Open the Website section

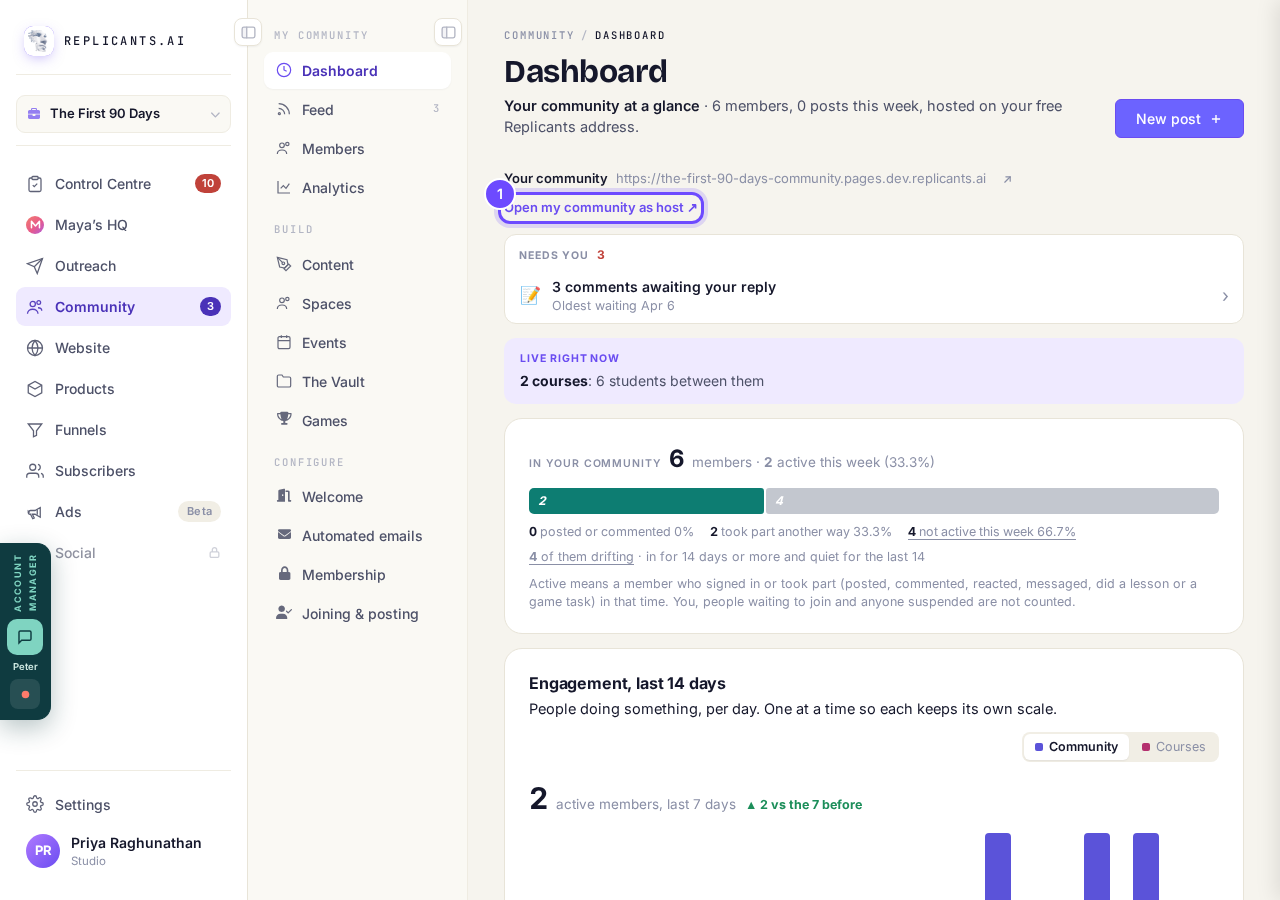(123, 348)
